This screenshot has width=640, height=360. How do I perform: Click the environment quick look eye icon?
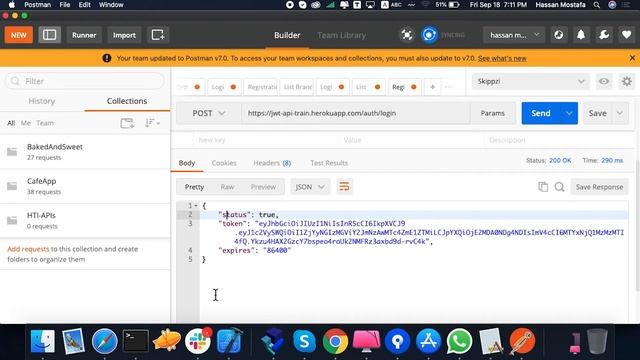click(604, 81)
